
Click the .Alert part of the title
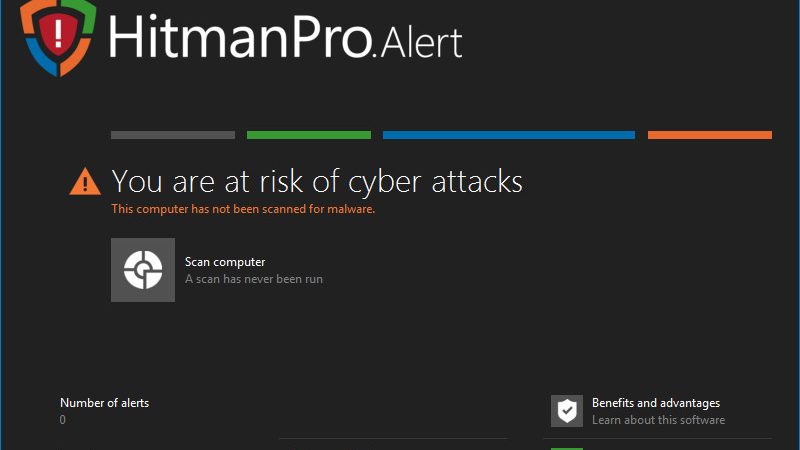click(x=418, y=43)
